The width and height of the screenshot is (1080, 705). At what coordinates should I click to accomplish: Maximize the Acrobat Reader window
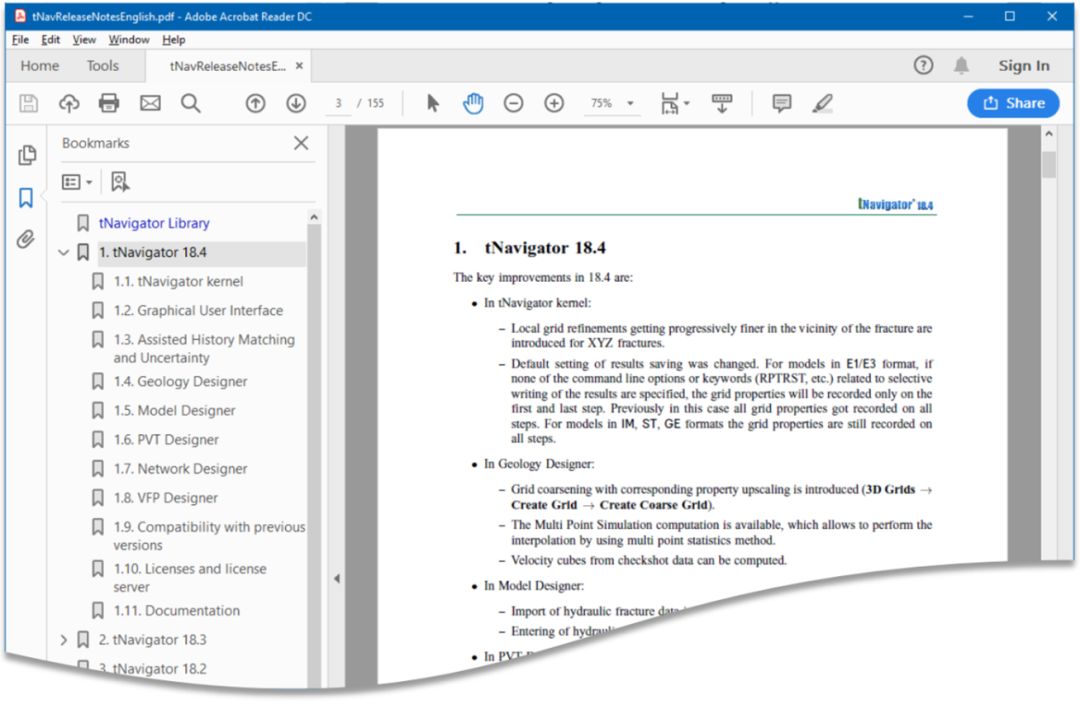1010,17
